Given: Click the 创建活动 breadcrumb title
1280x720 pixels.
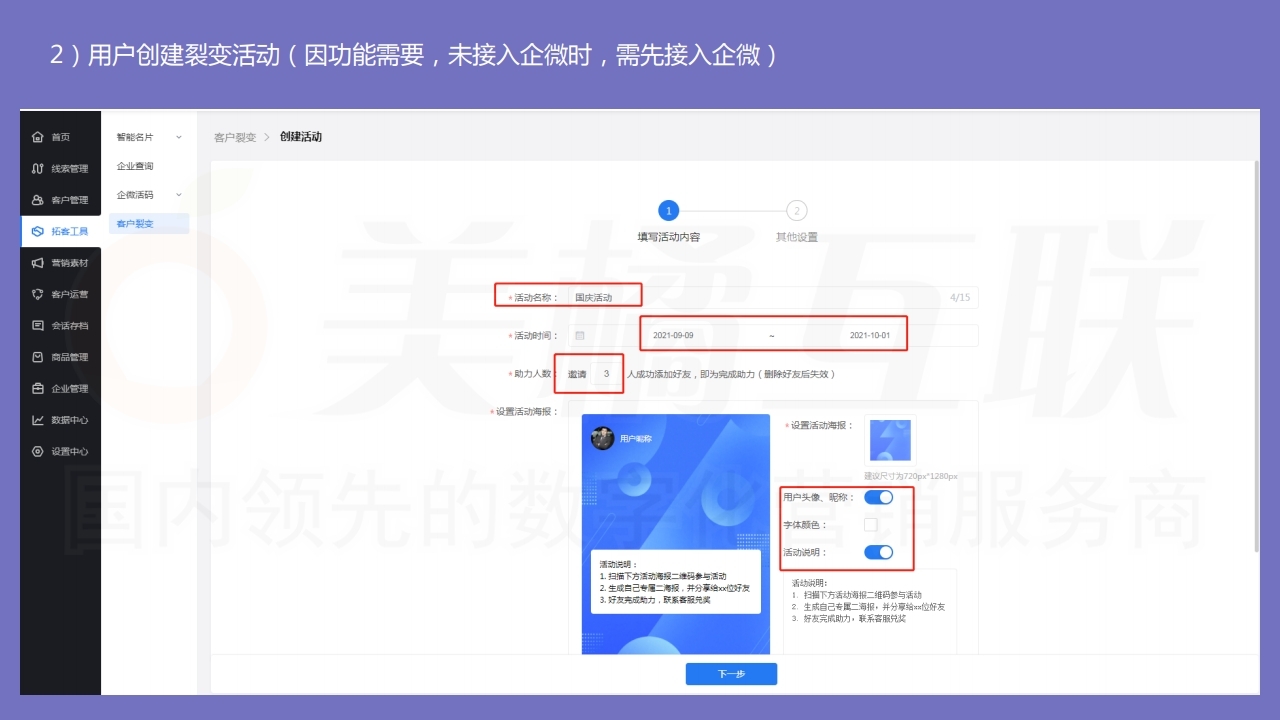Looking at the screenshot, I should pos(301,137).
